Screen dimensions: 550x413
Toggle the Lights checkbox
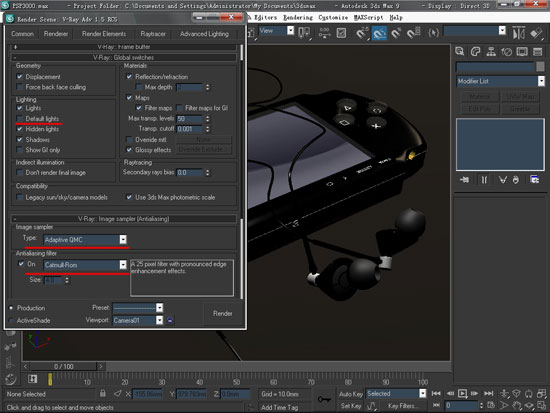[20, 108]
